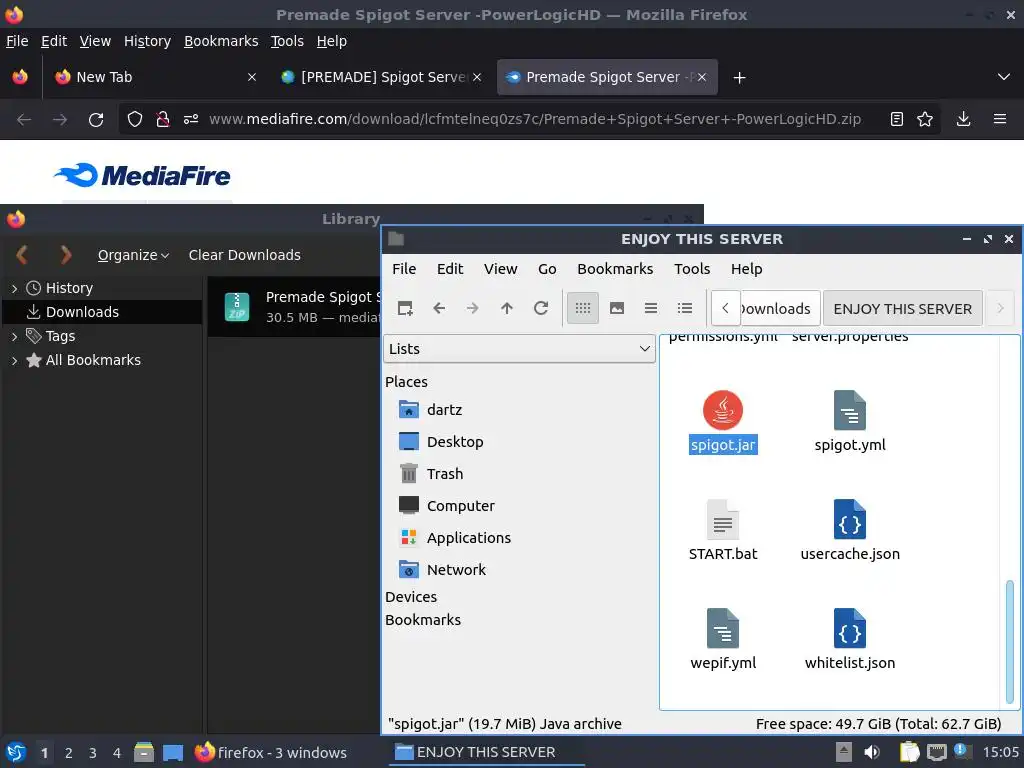
Task: Open Firefox History menu
Action: 147,41
